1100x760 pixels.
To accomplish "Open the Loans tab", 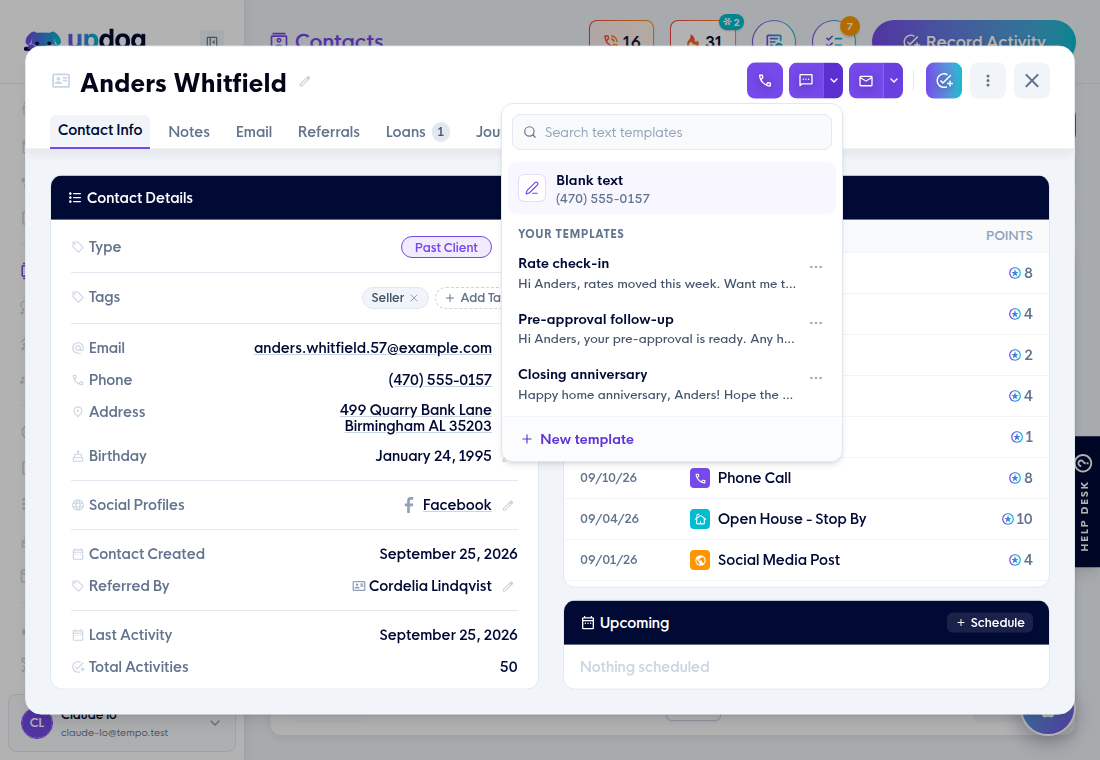I will pos(417,132).
